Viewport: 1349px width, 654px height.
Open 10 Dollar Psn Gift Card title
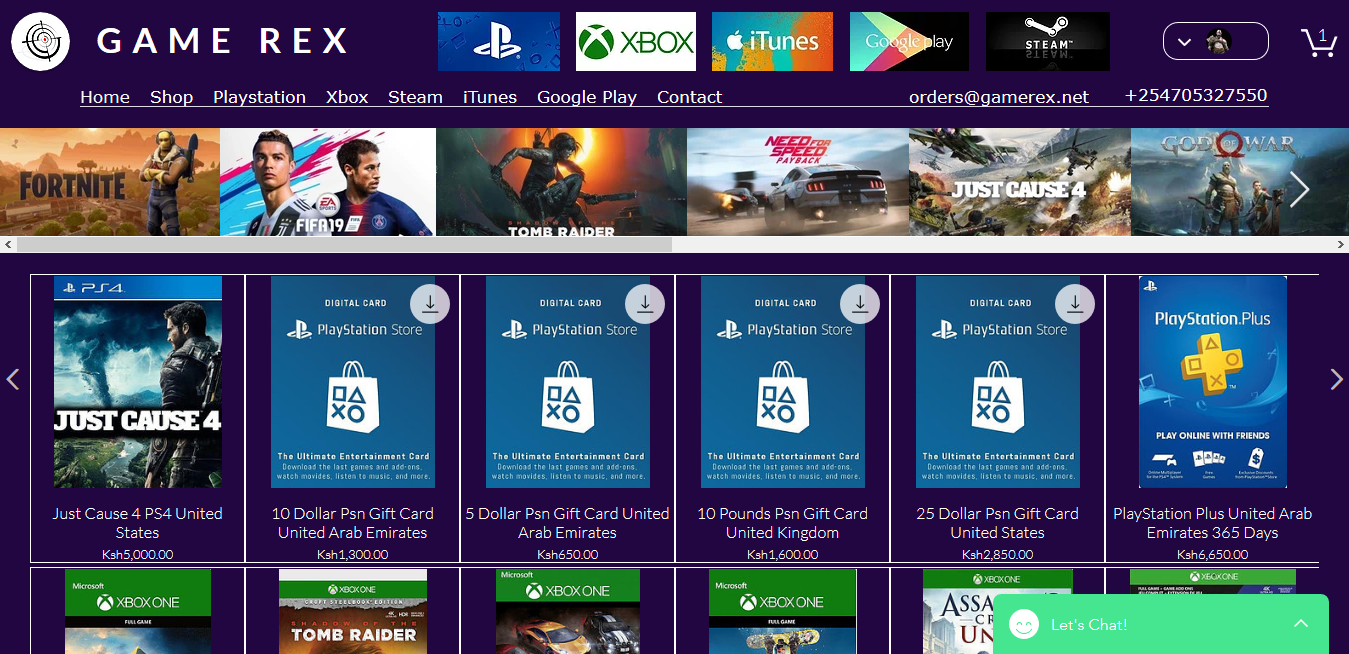tap(353, 523)
